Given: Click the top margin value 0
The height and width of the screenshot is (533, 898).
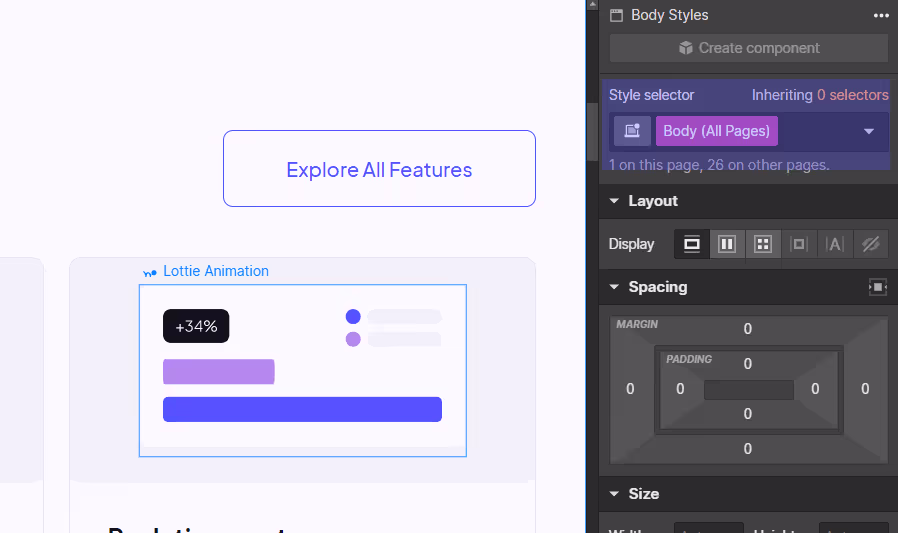Looking at the screenshot, I should [747, 329].
